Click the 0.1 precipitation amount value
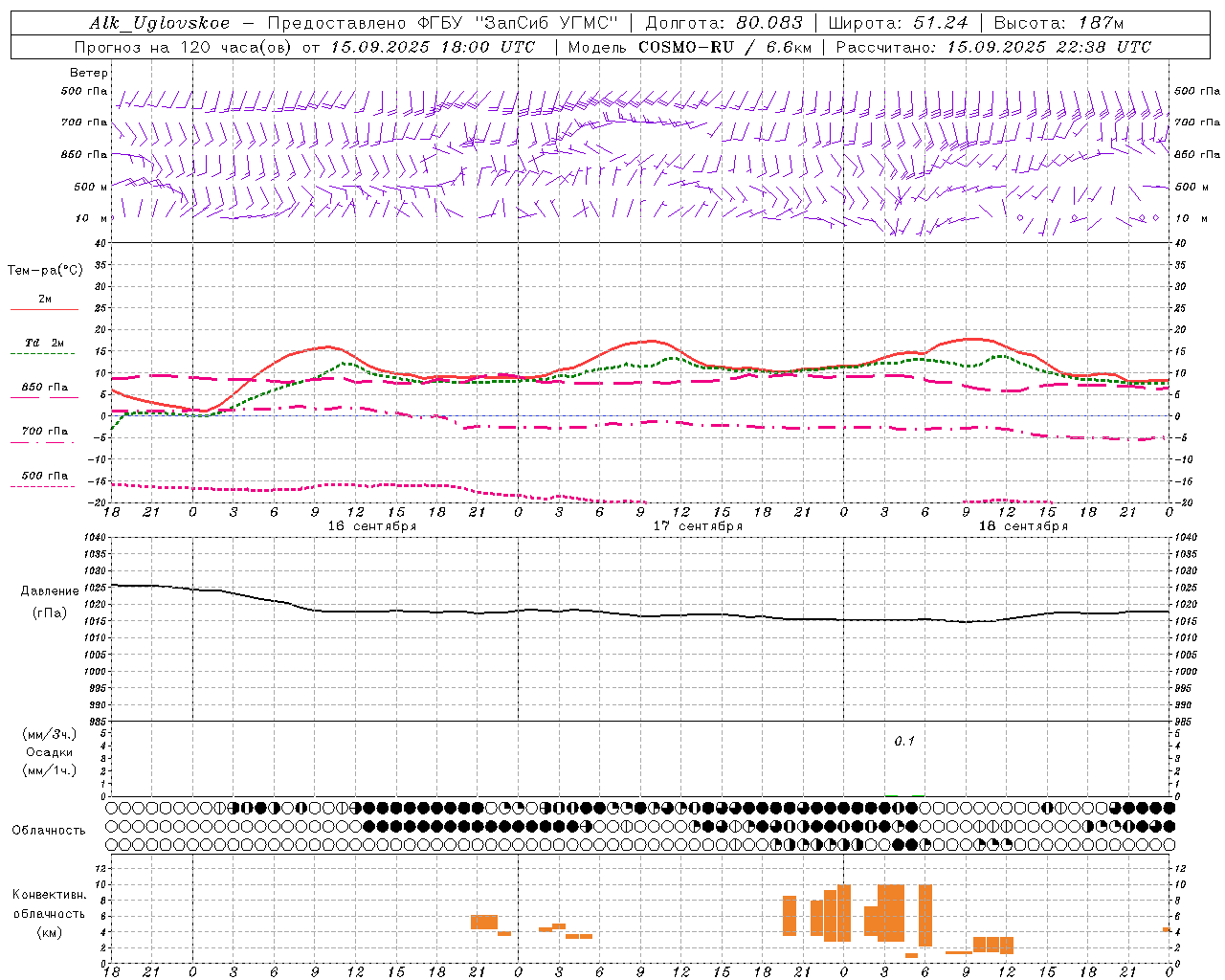This screenshot has height=980, width=1225. point(904,742)
